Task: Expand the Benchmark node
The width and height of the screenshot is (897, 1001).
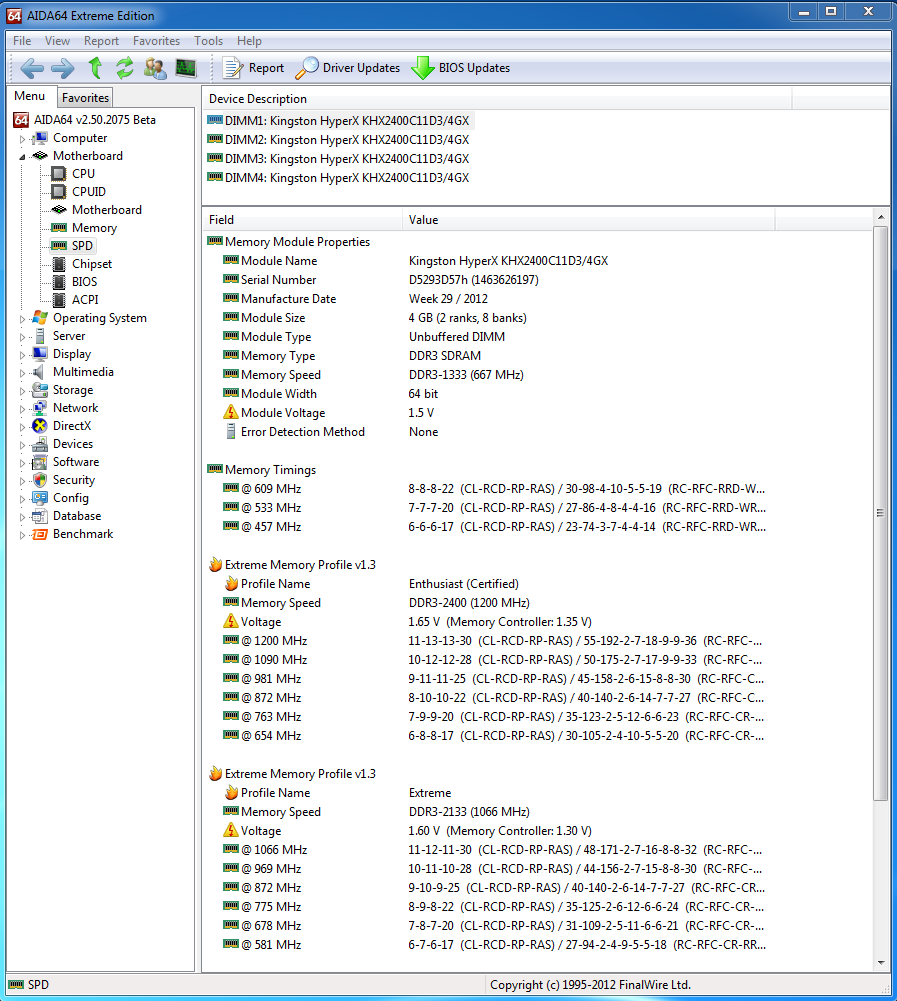Action: pyautogui.click(x=22, y=535)
